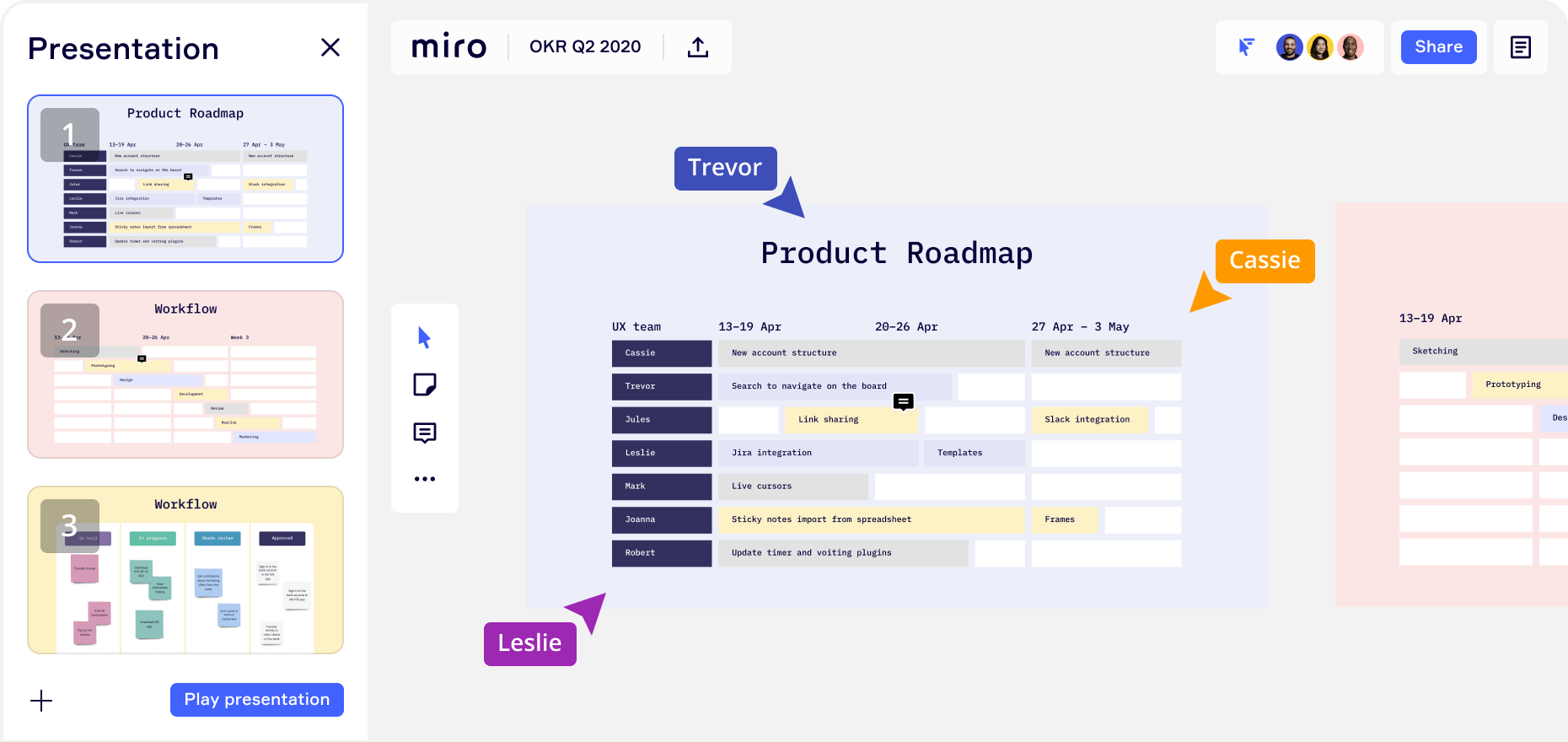The width and height of the screenshot is (1568, 742).
Task: Select the Jira integration card
Action: (x=818, y=453)
